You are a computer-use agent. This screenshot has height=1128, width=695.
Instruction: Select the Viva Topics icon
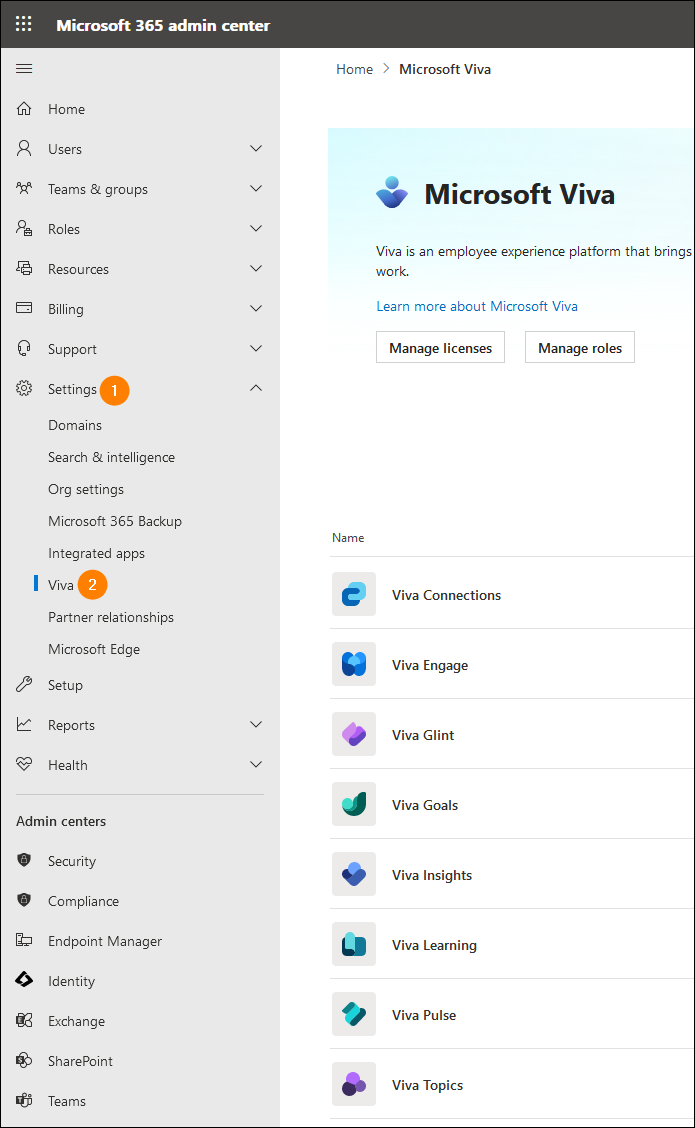tap(354, 1083)
